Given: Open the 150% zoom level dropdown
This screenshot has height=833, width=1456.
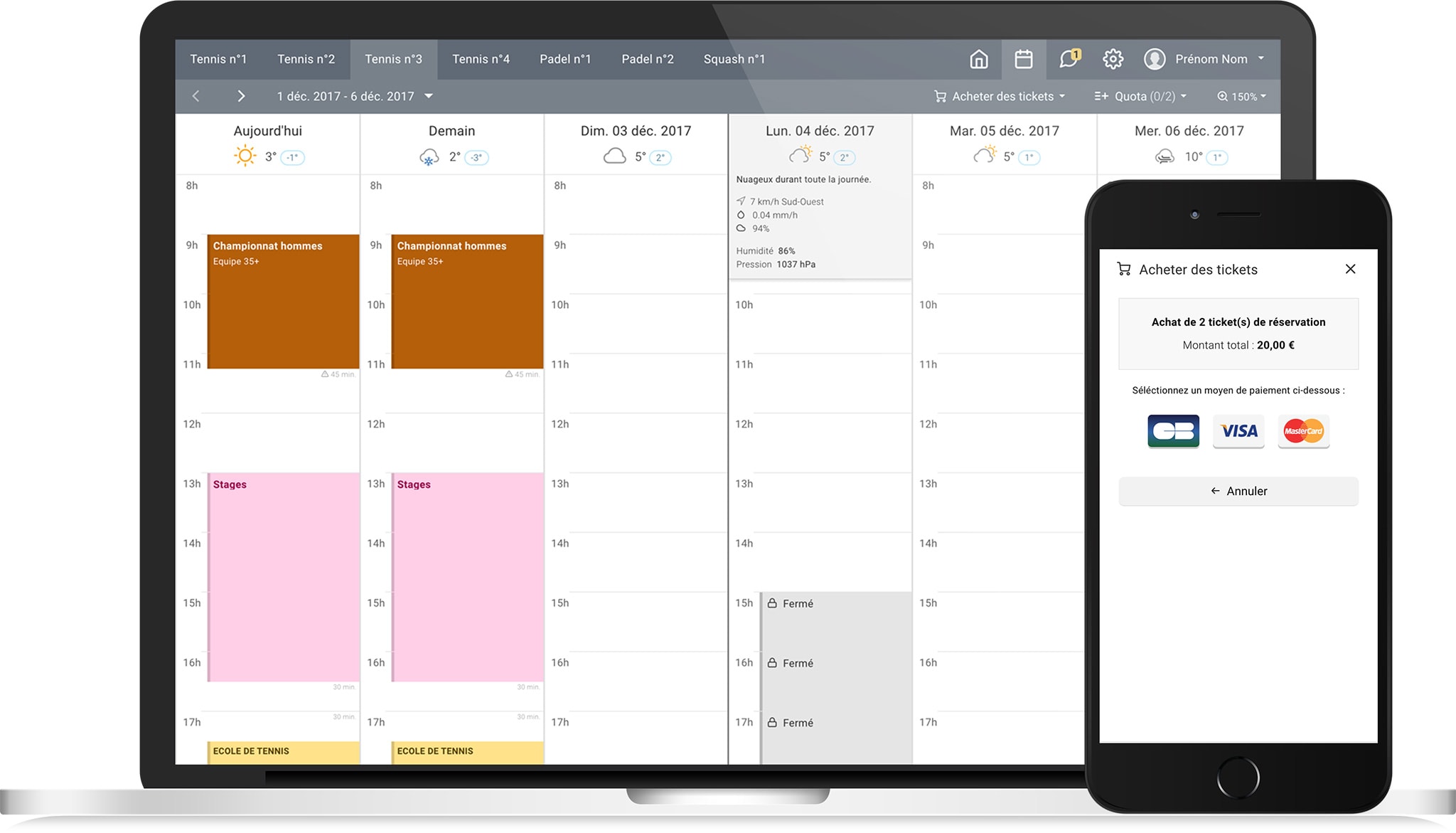Looking at the screenshot, I should click(x=1241, y=96).
